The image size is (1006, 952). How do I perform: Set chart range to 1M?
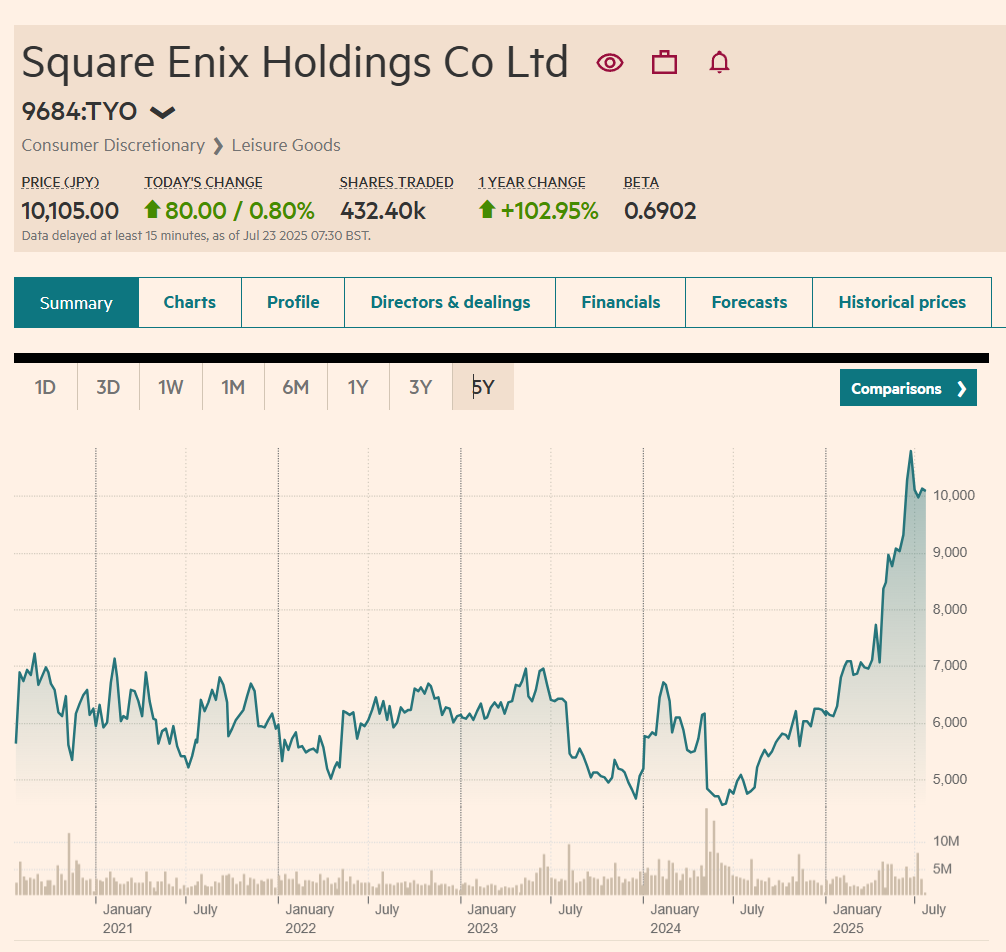[233, 387]
